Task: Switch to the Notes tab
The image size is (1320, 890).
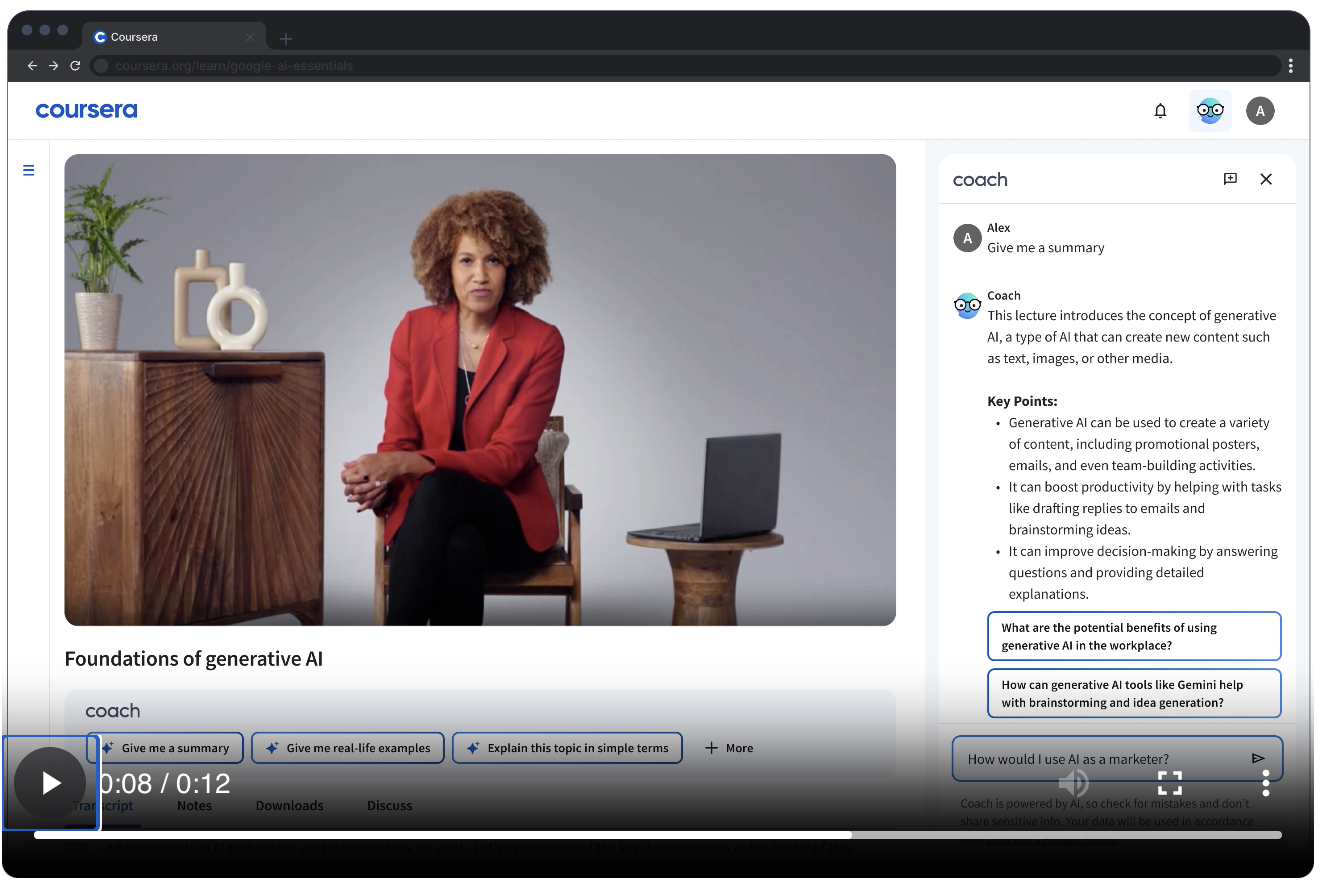Action: [x=194, y=806]
